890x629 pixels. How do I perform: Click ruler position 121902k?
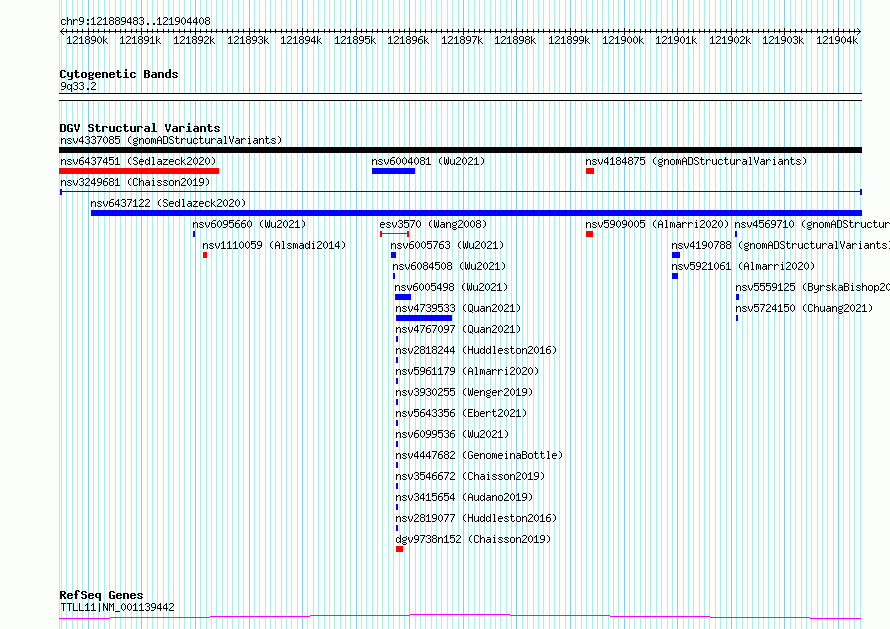729,40
